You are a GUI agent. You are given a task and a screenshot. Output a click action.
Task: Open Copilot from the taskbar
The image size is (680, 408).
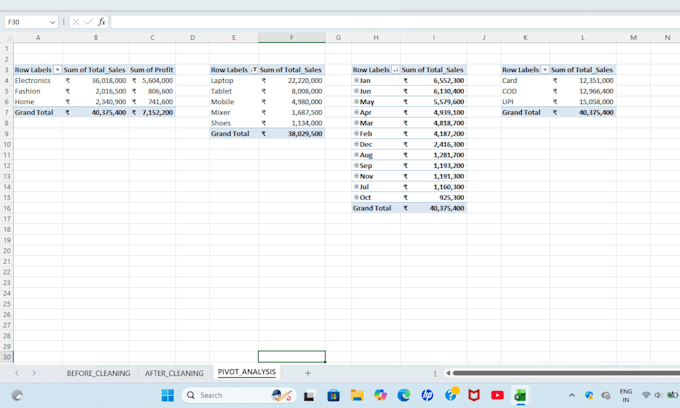pyautogui.click(x=380, y=395)
